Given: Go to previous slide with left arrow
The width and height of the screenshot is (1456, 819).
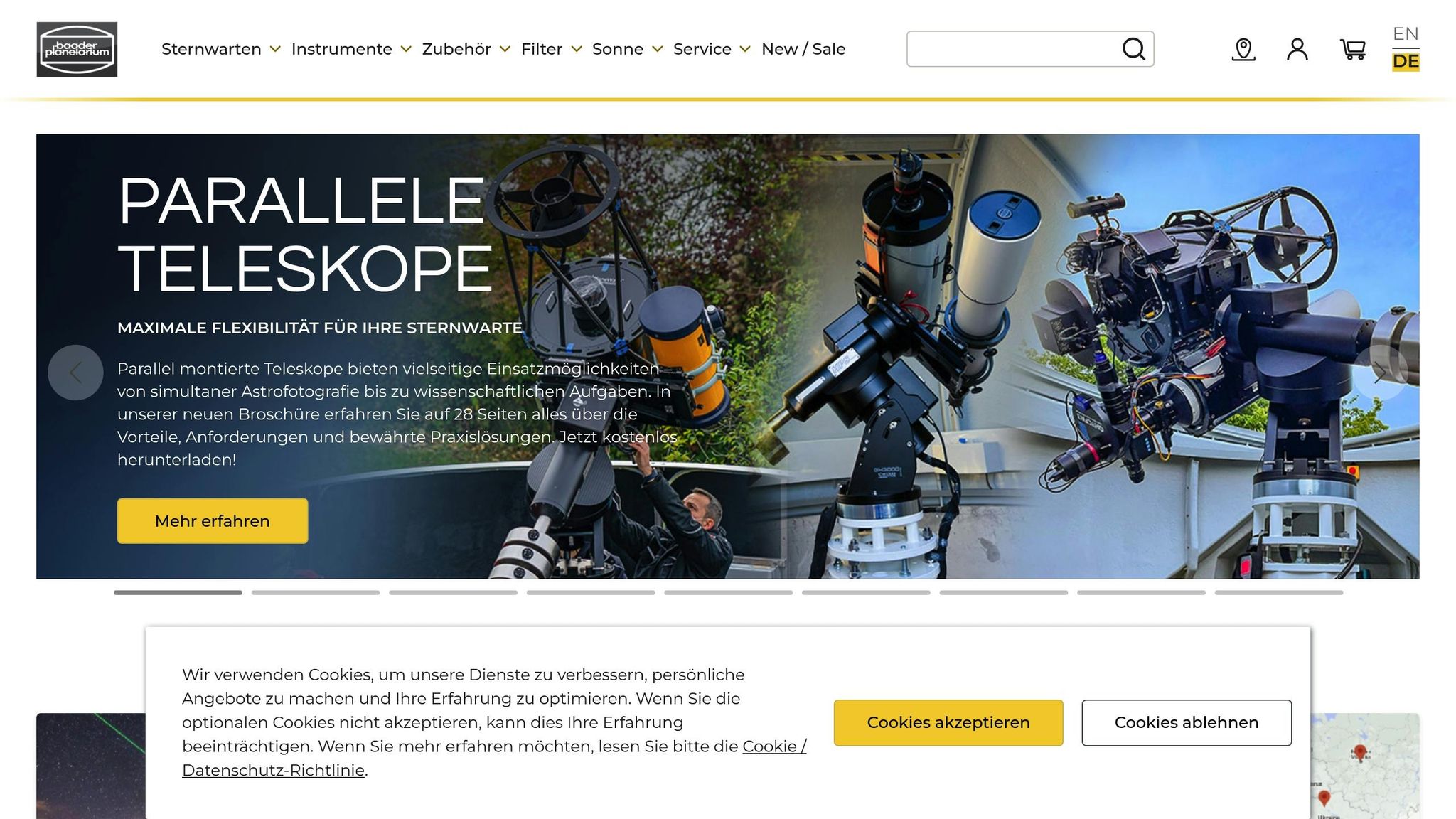Looking at the screenshot, I should 75,373.
